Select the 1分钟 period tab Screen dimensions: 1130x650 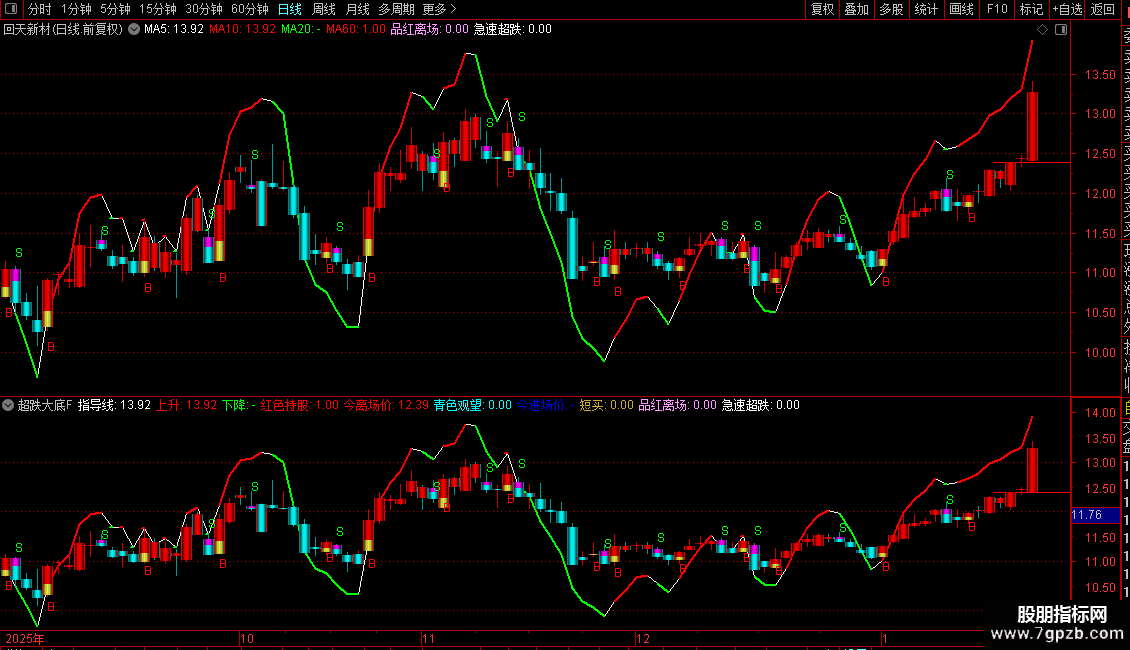click(x=76, y=9)
